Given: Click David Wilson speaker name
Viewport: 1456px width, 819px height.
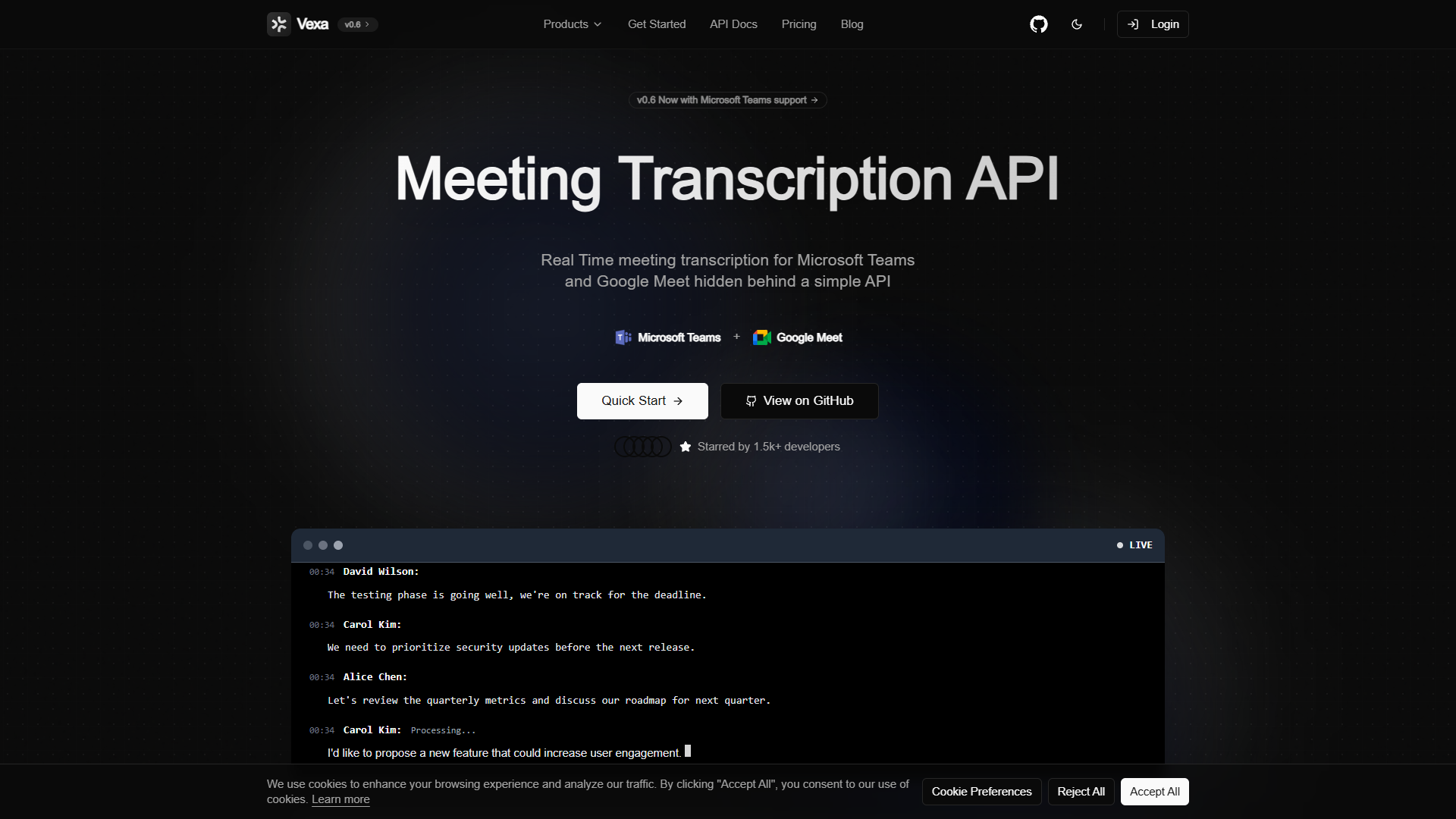Looking at the screenshot, I should point(381,572).
